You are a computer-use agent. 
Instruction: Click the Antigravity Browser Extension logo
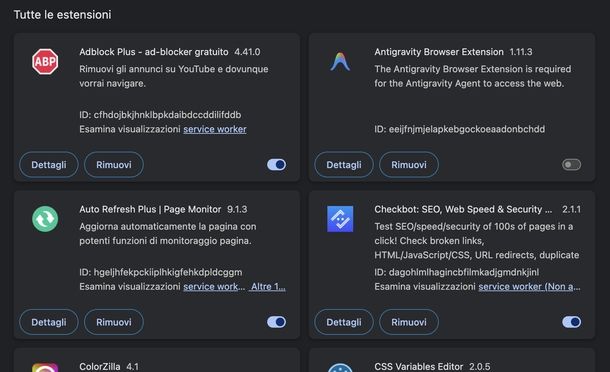(340, 61)
